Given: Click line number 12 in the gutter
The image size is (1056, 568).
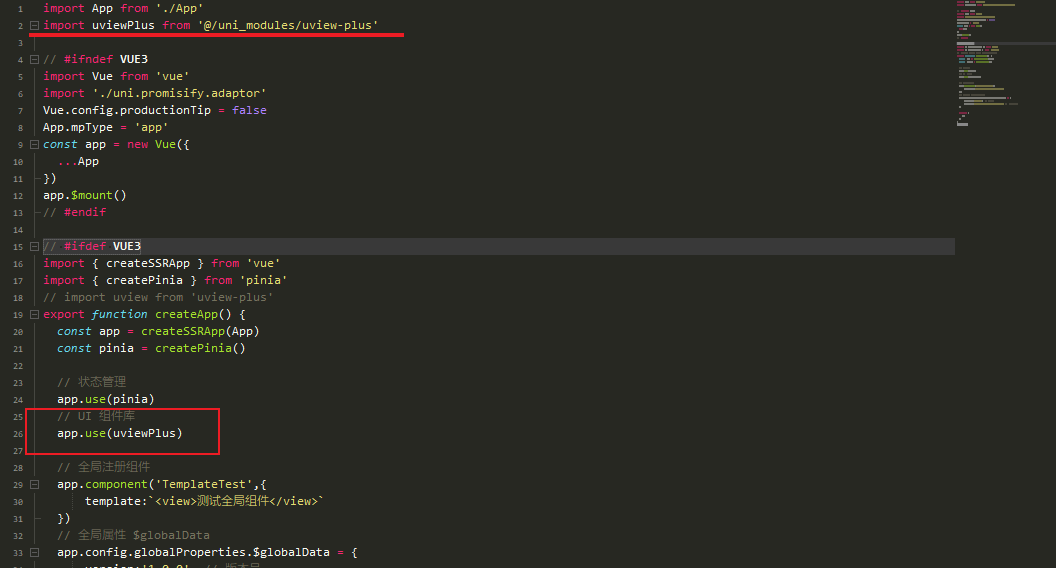Looking at the screenshot, I should point(19,195).
